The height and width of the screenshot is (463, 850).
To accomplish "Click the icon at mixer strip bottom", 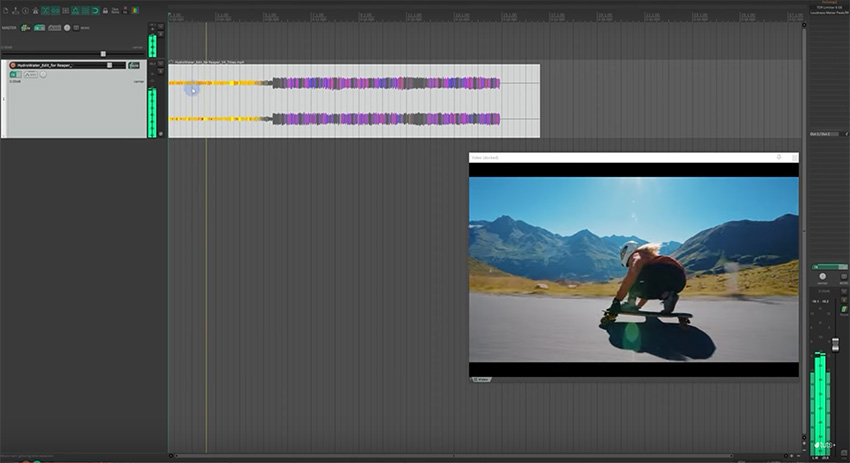I will [844, 452].
